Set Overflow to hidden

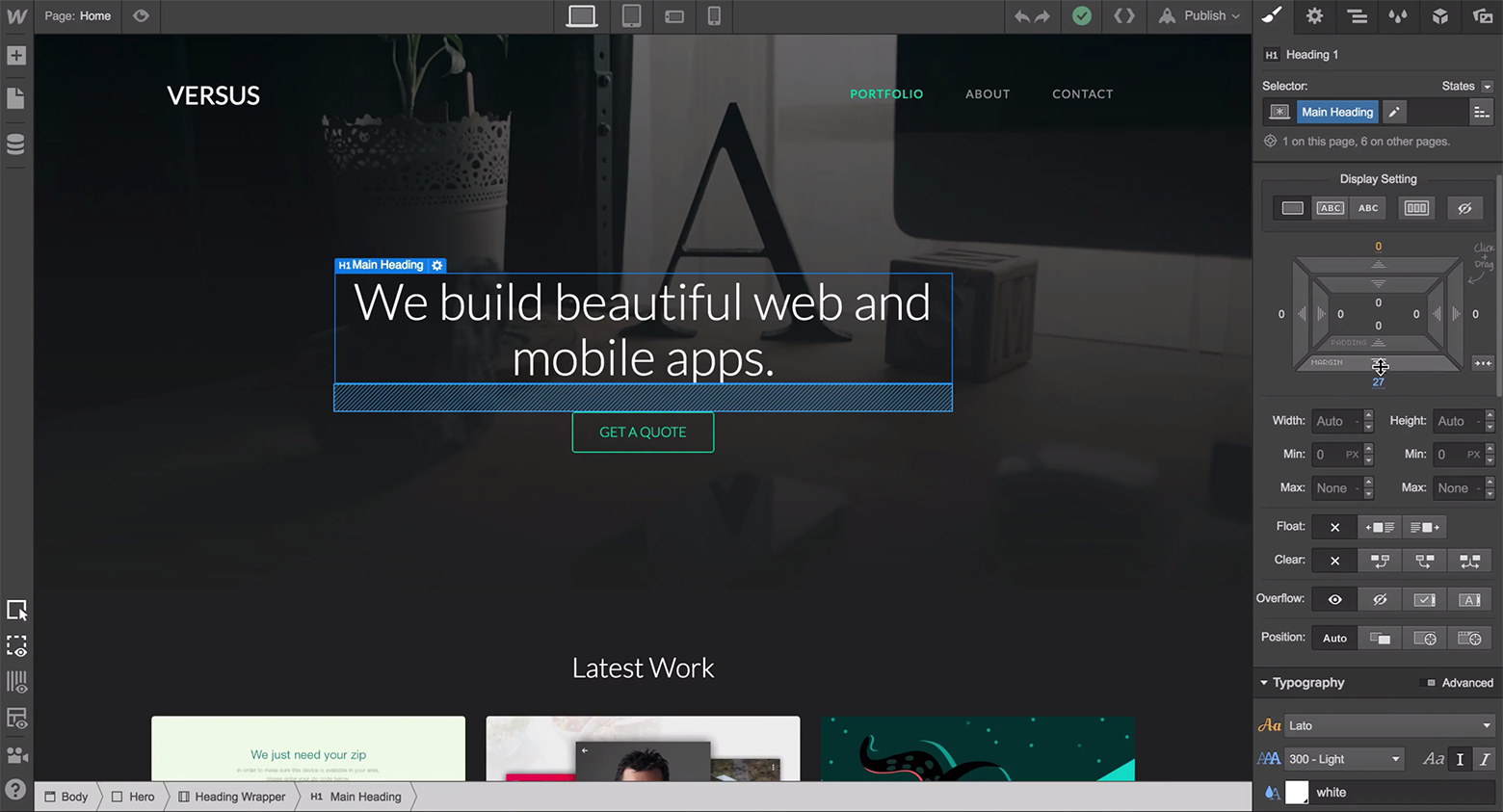click(x=1380, y=599)
